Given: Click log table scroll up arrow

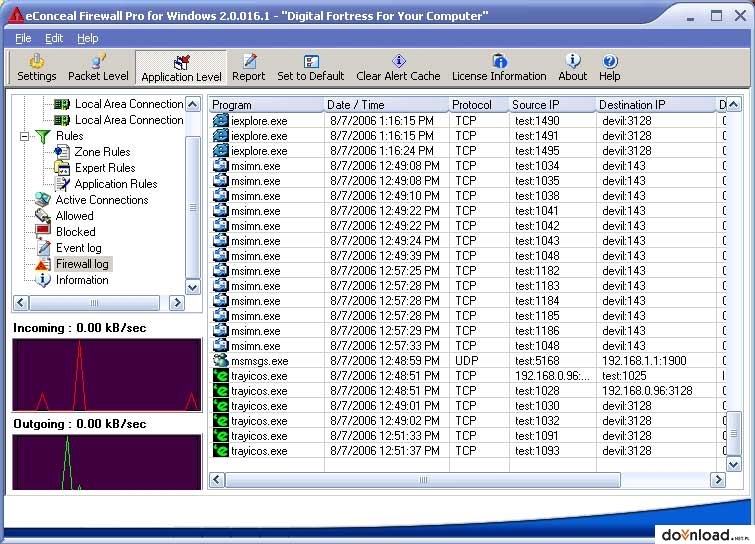Looking at the screenshot, I should pyautogui.click(x=733, y=104).
